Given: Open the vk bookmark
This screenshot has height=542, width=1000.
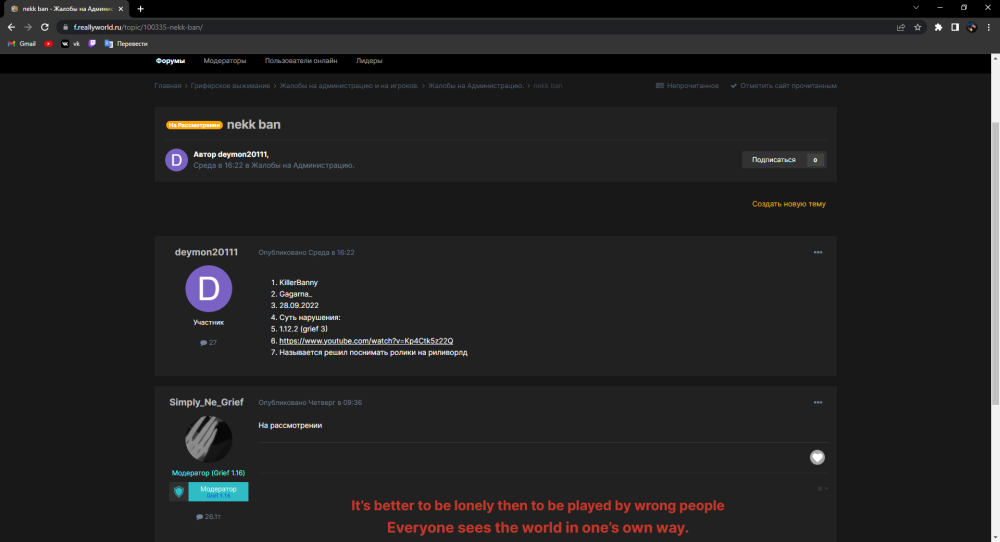Looking at the screenshot, I should pos(70,44).
